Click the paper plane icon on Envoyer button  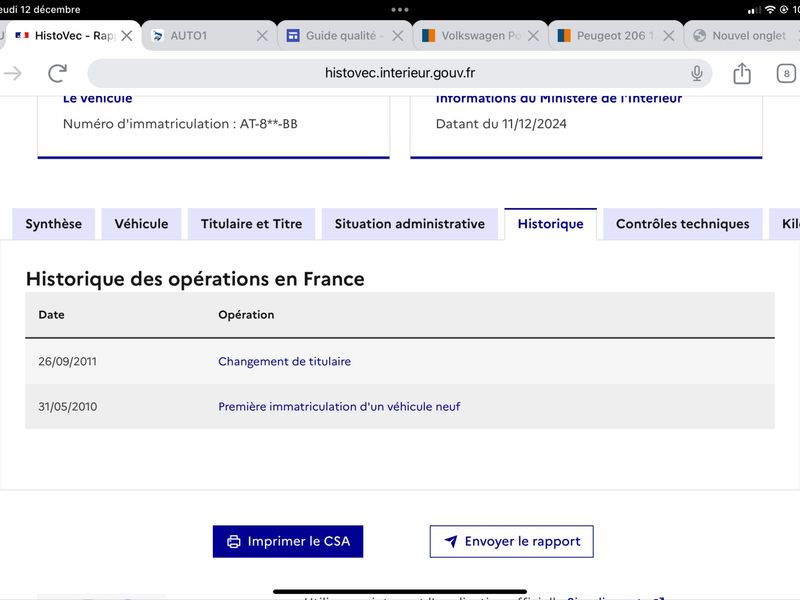click(x=451, y=541)
